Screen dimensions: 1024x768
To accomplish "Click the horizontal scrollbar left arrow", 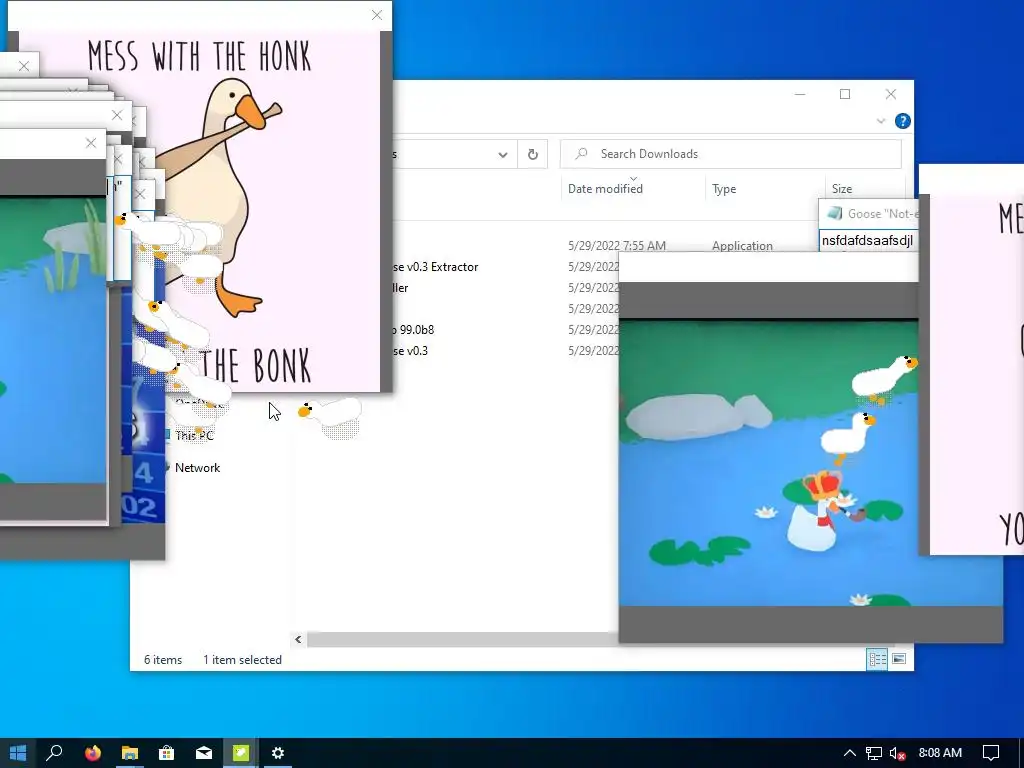I will (x=298, y=639).
